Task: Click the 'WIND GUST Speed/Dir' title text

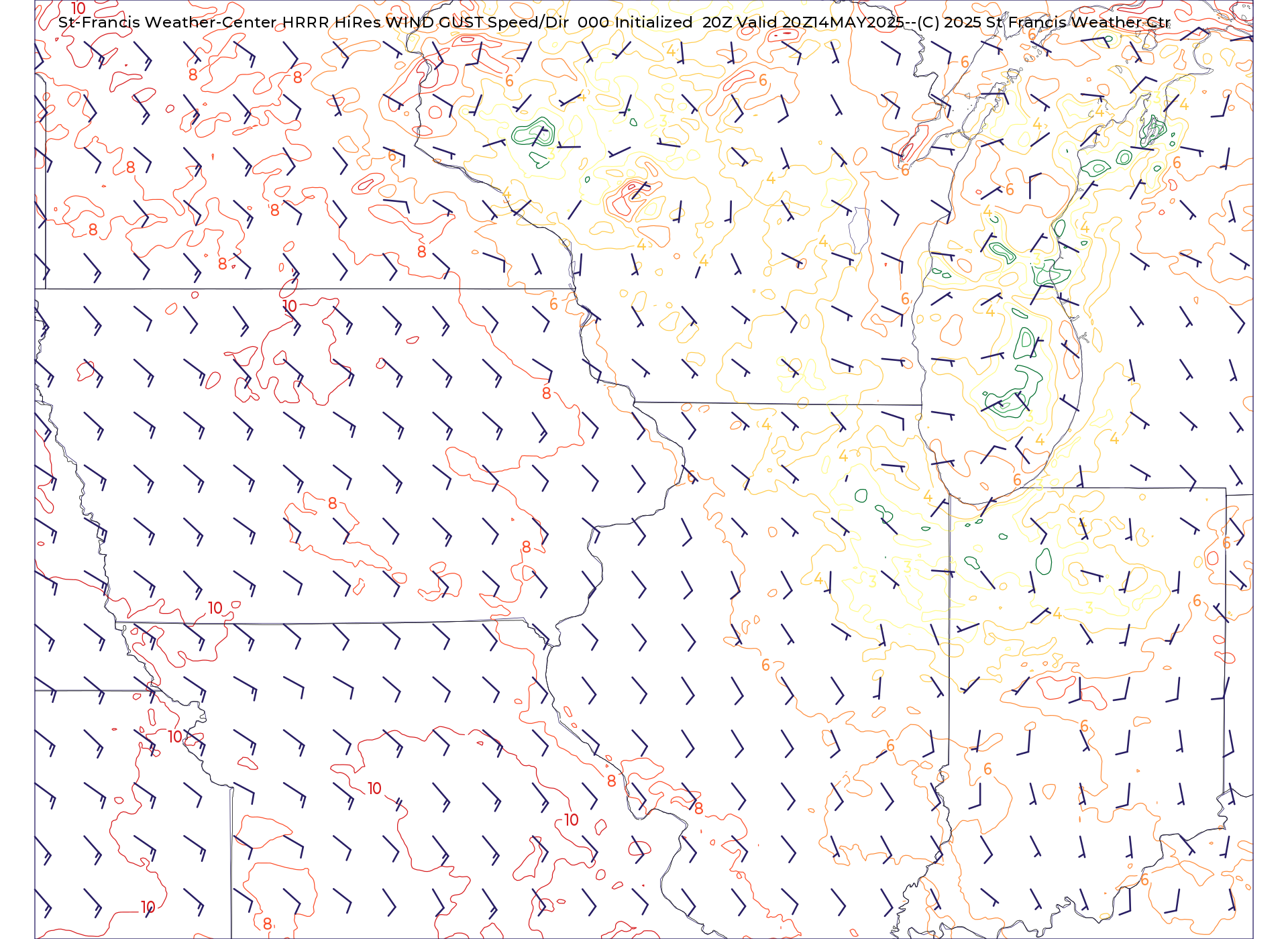Action: coord(477,22)
